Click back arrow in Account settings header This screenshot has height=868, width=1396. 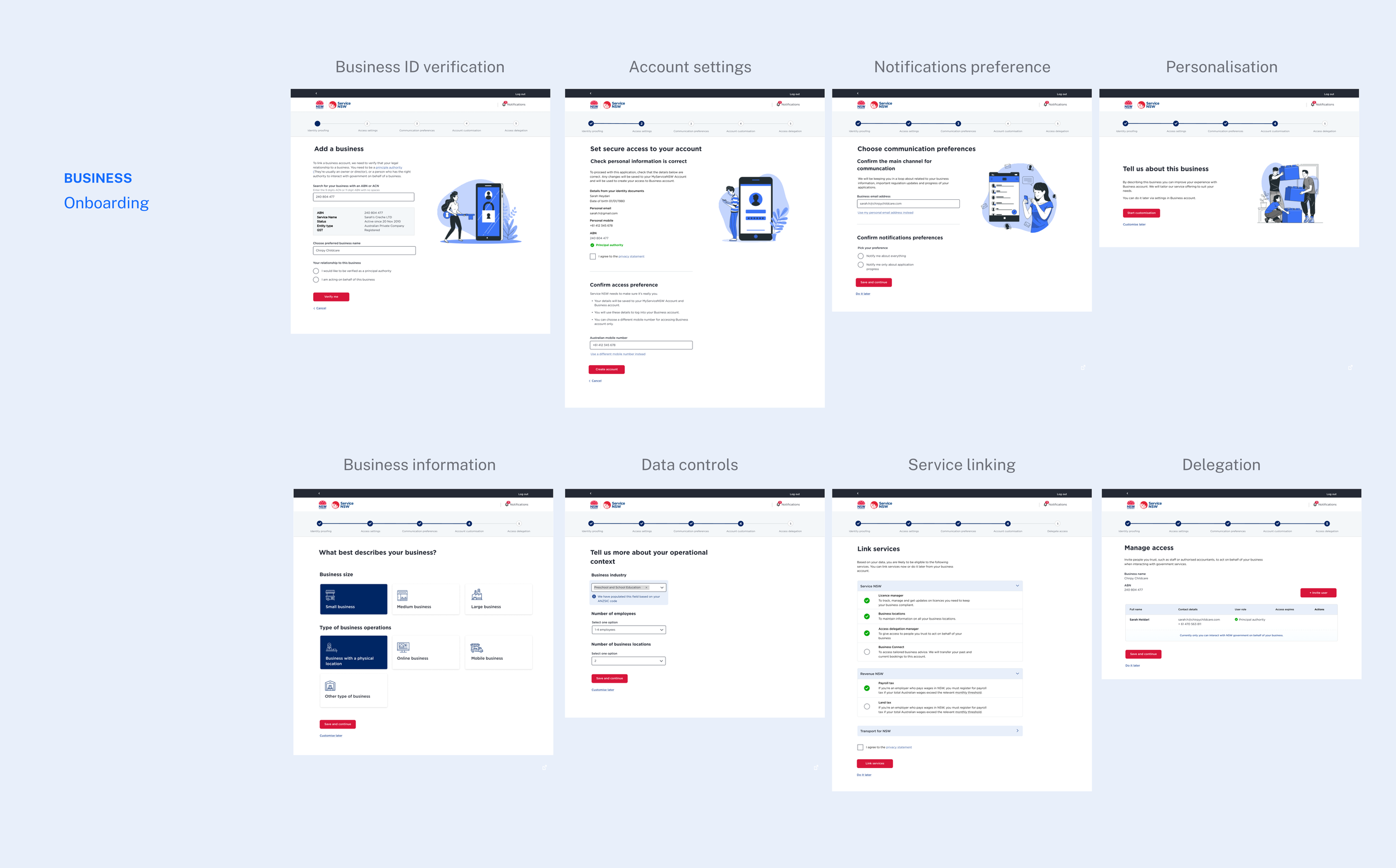(x=590, y=93)
